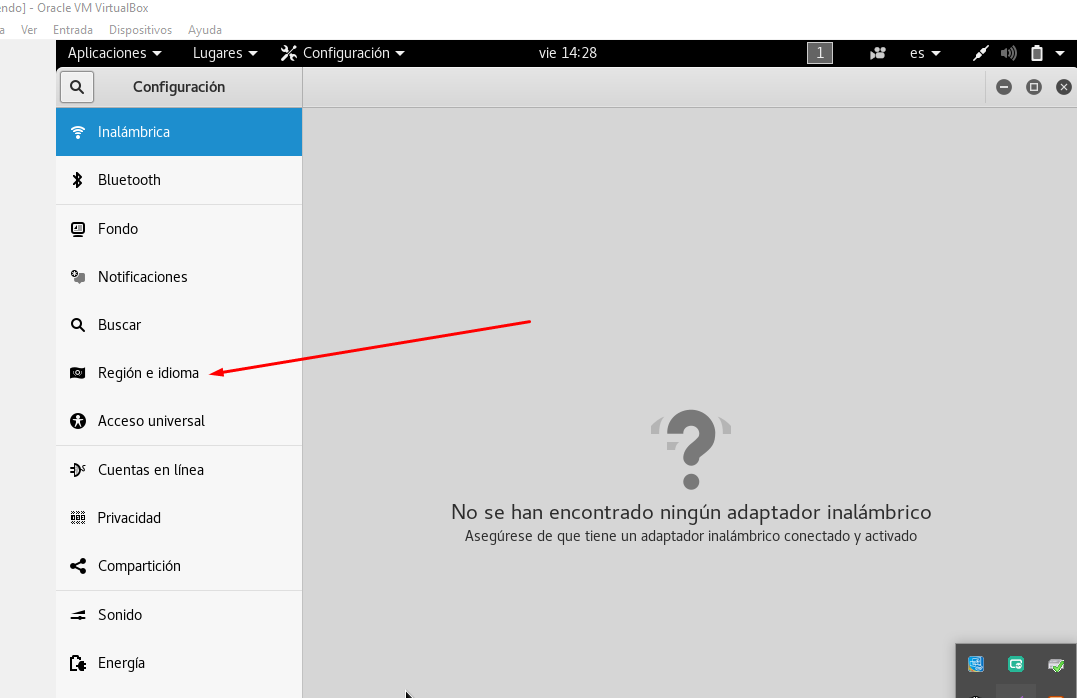The image size is (1077, 698).
Task: Open the Energía power panel
Action: [x=179, y=663]
